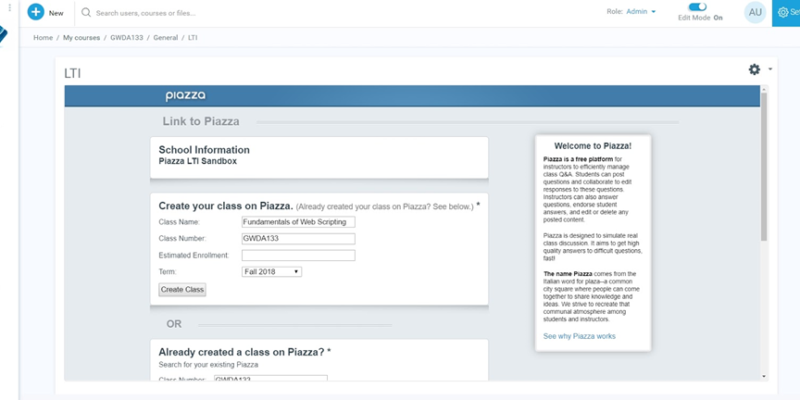The height and width of the screenshot is (400, 800).
Task: Open the Settings button at top right
Action: coord(786,13)
